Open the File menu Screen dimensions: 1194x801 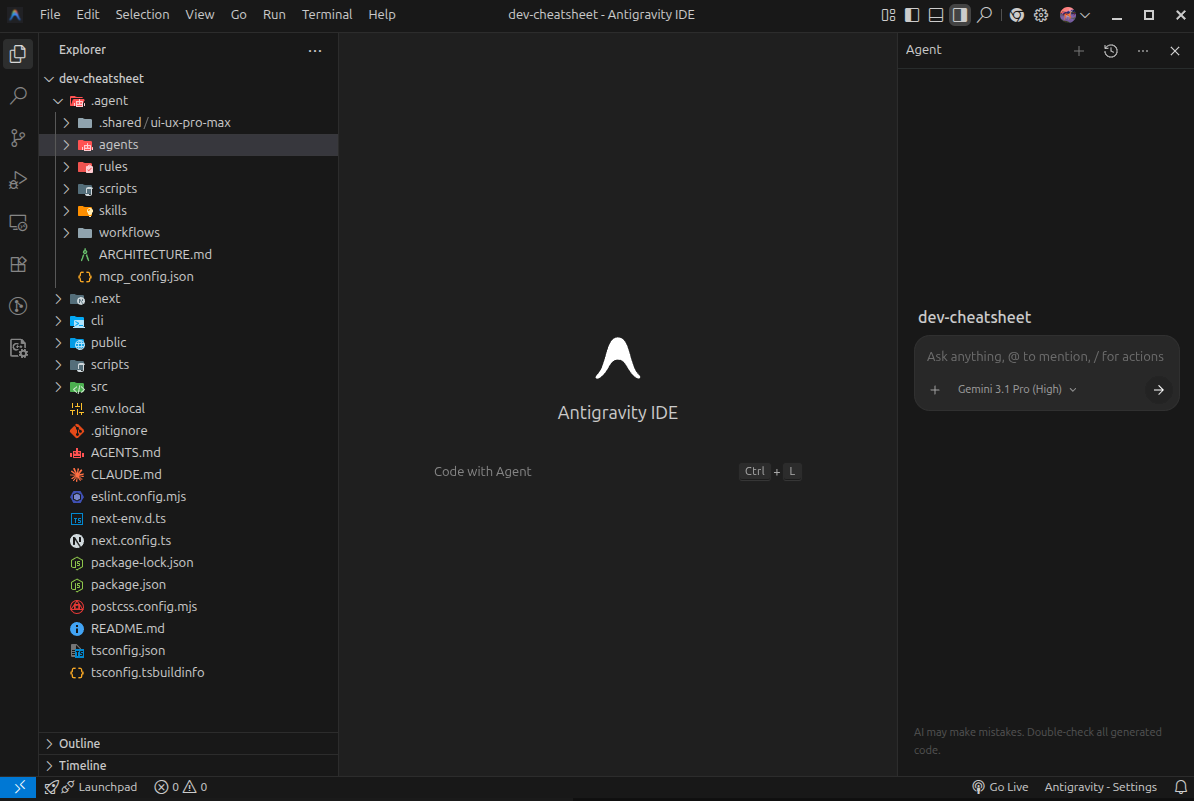tap(49, 14)
